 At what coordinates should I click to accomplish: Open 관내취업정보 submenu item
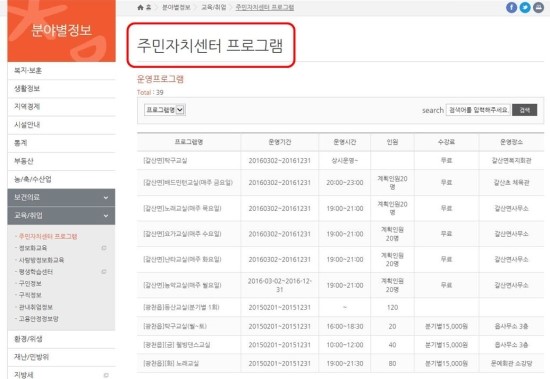(x=36, y=307)
